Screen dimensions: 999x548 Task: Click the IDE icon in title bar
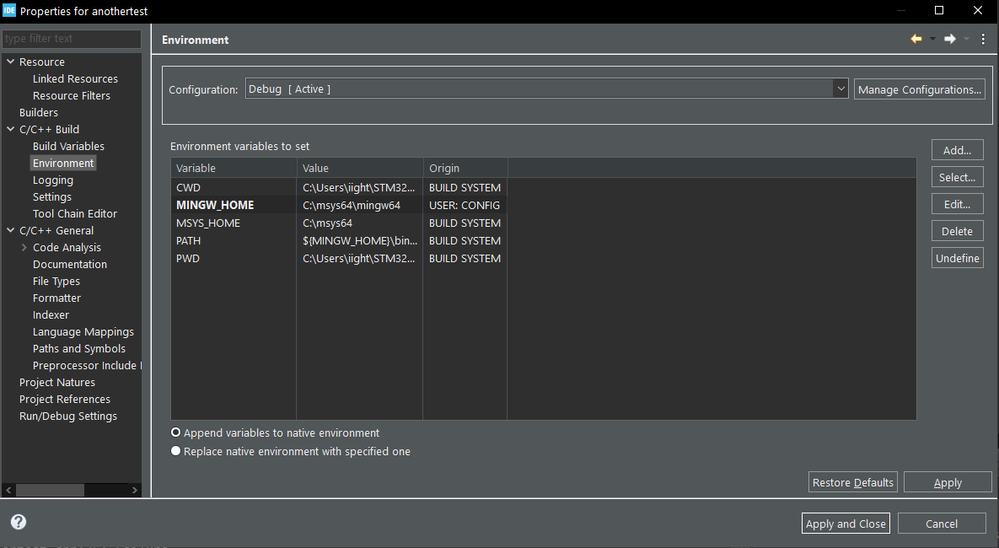pyautogui.click(x=9, y=10)
